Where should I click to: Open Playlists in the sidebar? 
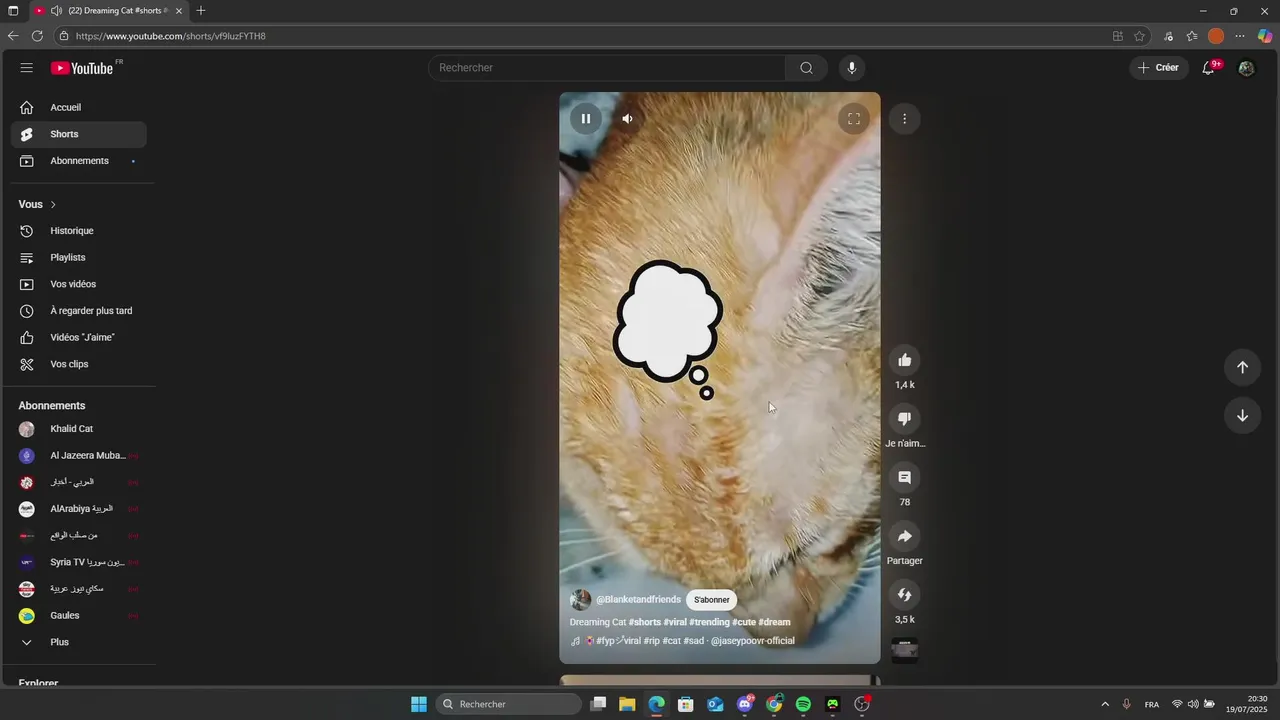(78, 258)
